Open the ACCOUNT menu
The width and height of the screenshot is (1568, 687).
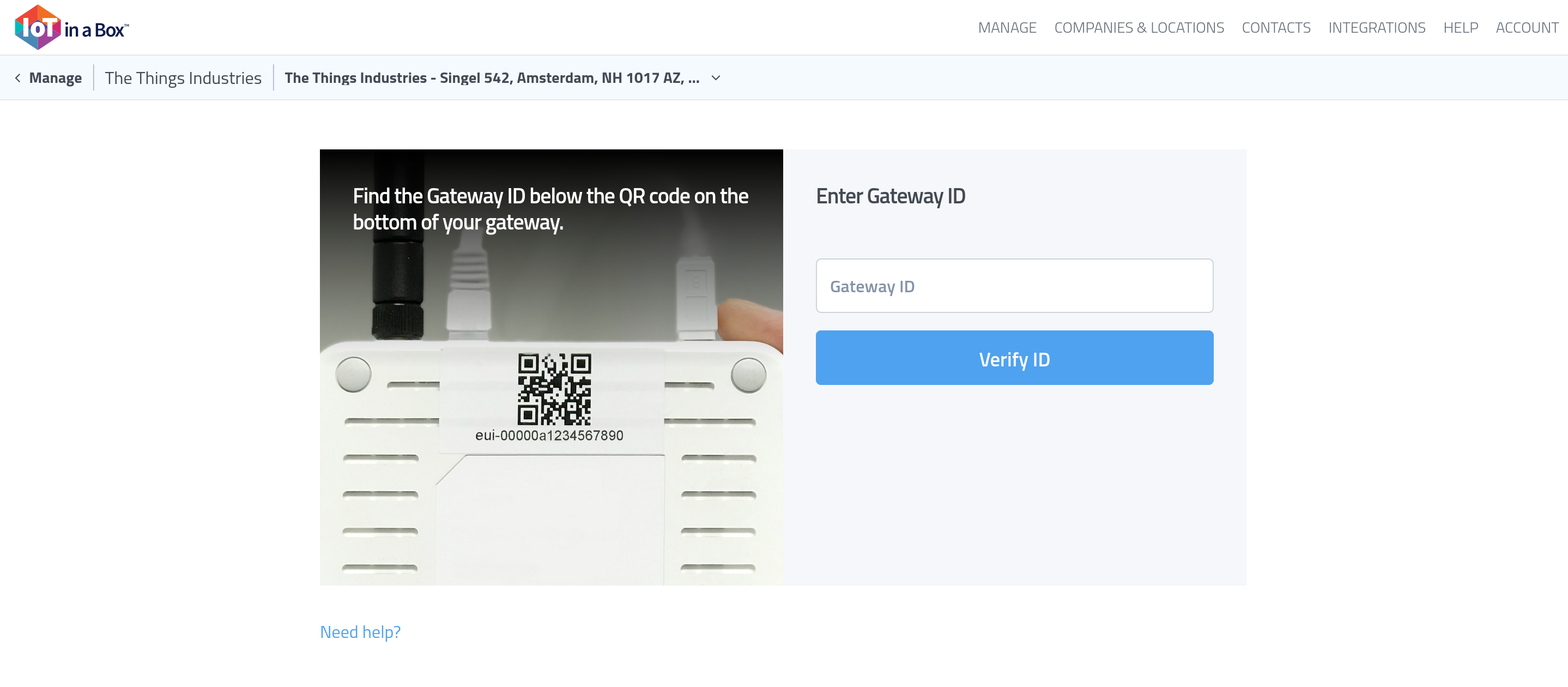[x=1527, y=28]
